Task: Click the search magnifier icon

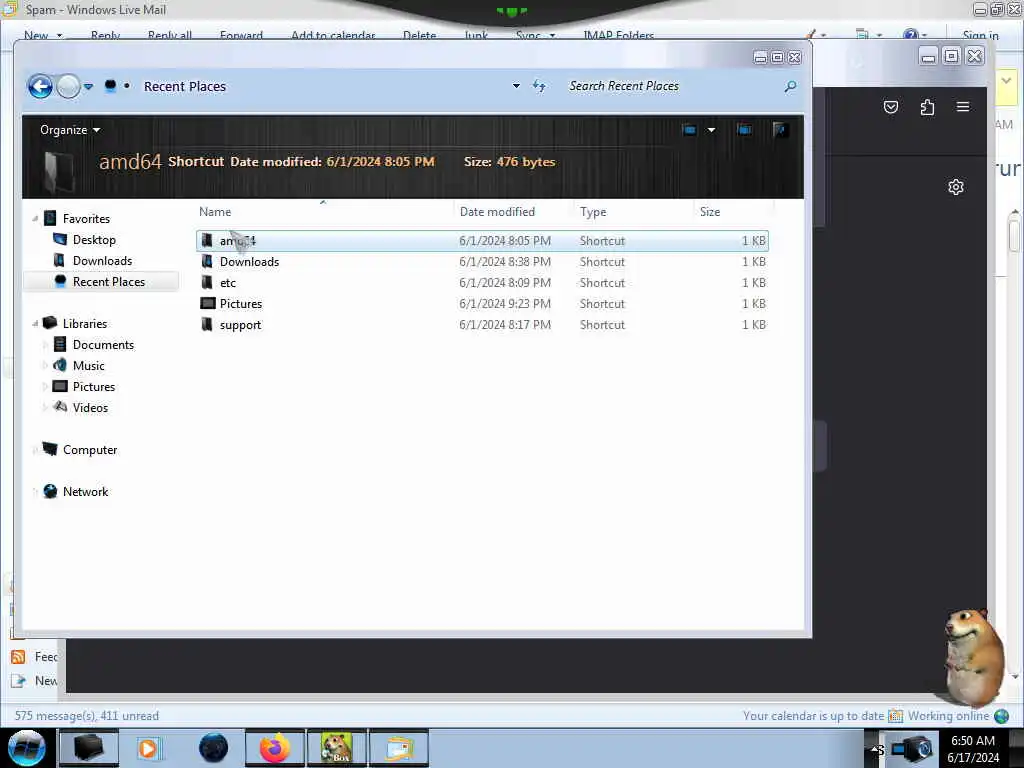Action: point(790,86)
